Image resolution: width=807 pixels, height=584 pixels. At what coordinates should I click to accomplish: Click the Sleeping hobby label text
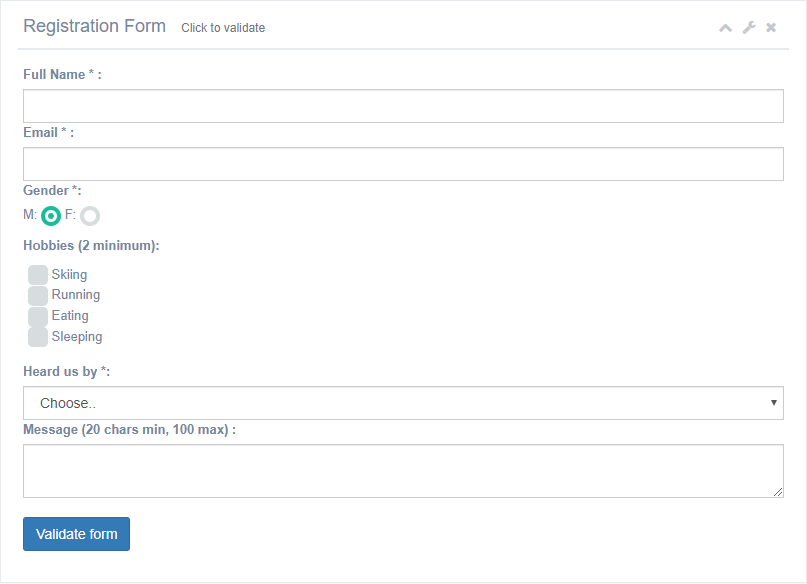click(77, 337)
